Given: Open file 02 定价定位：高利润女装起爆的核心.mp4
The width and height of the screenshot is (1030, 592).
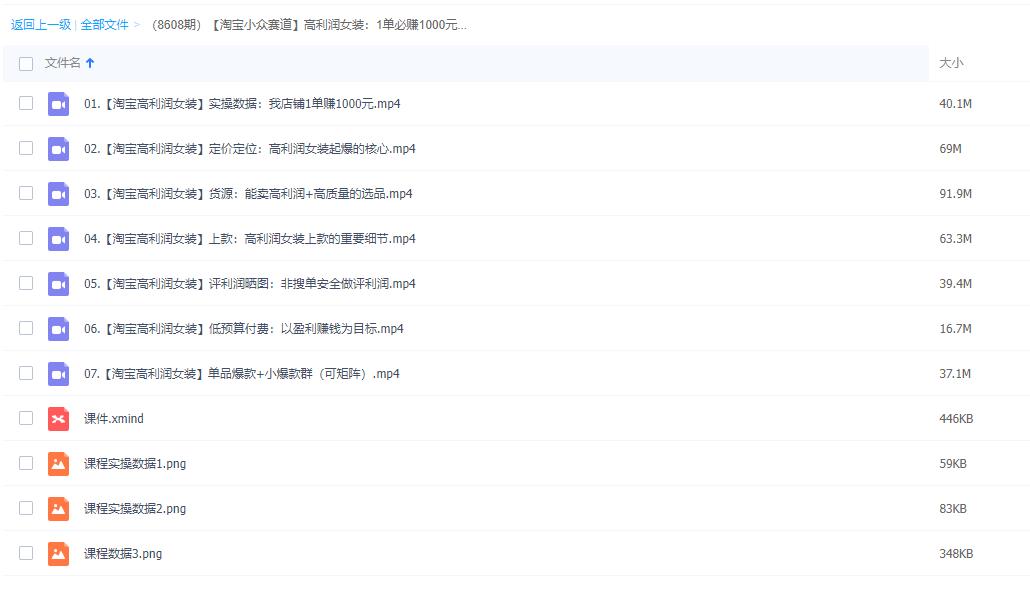Looking at the screenshot, I should pyautogui.click(x=250, y=149).
